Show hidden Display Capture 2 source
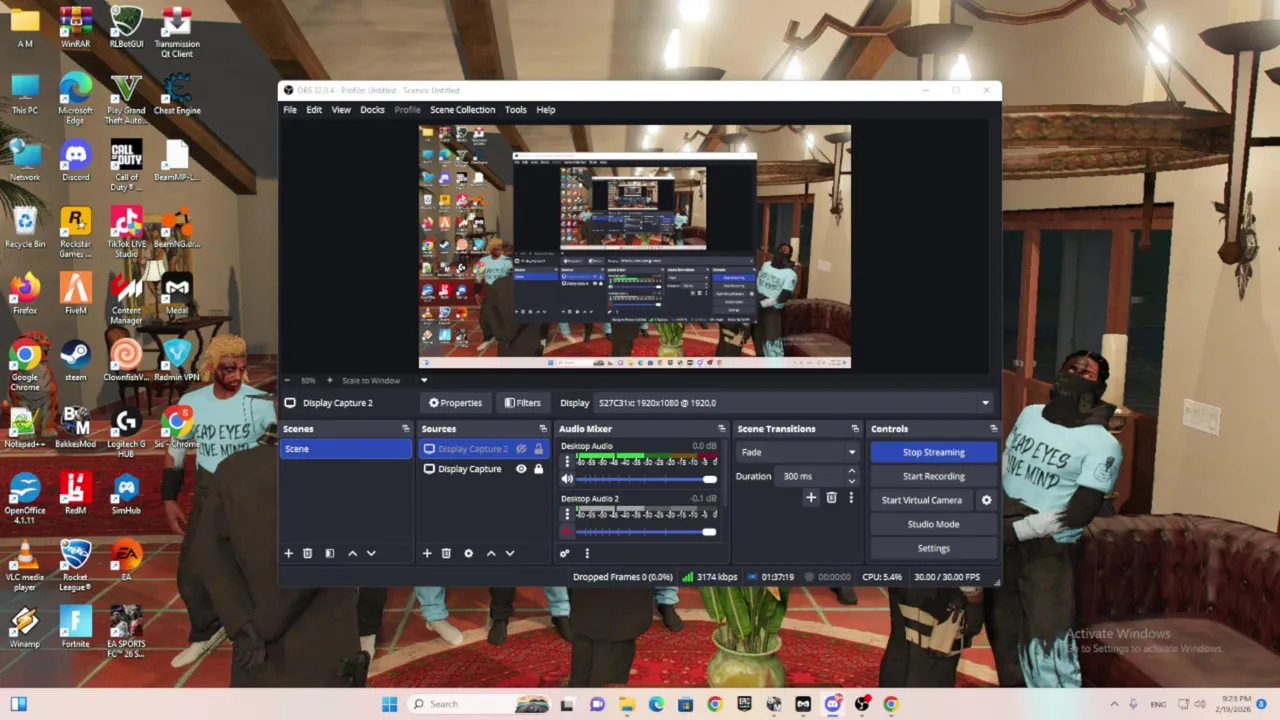The height and width of the screenshot is (720, 1280). (521, 449)
